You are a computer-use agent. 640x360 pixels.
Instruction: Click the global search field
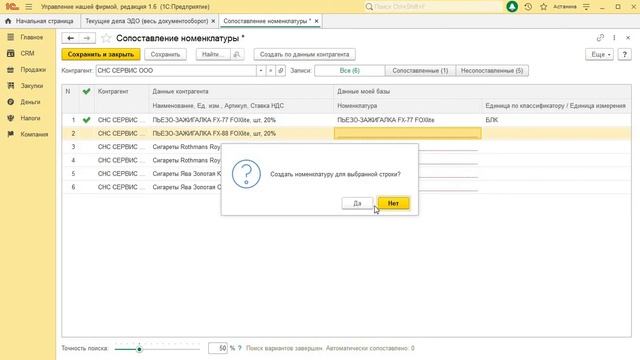pos(433,7)
